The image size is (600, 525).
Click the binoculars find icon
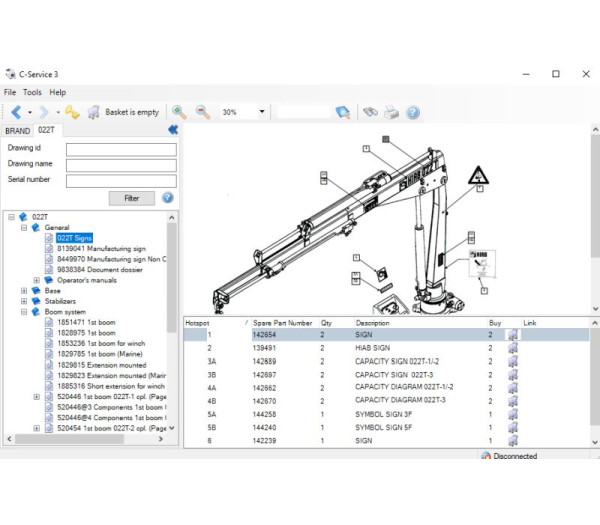pos(370,112)
